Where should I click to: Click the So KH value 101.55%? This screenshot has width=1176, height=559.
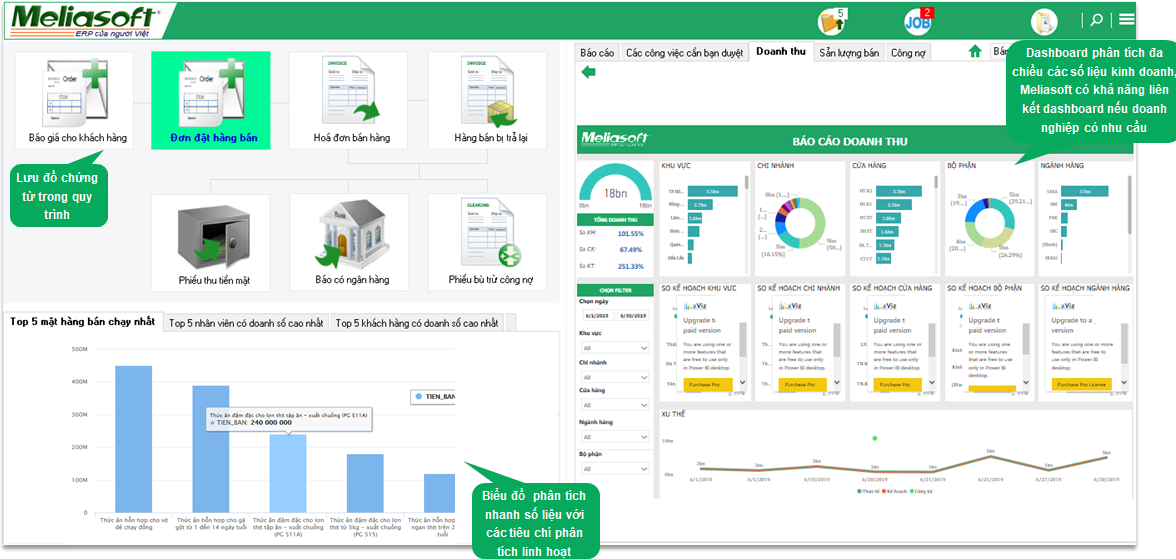(630, 233)
